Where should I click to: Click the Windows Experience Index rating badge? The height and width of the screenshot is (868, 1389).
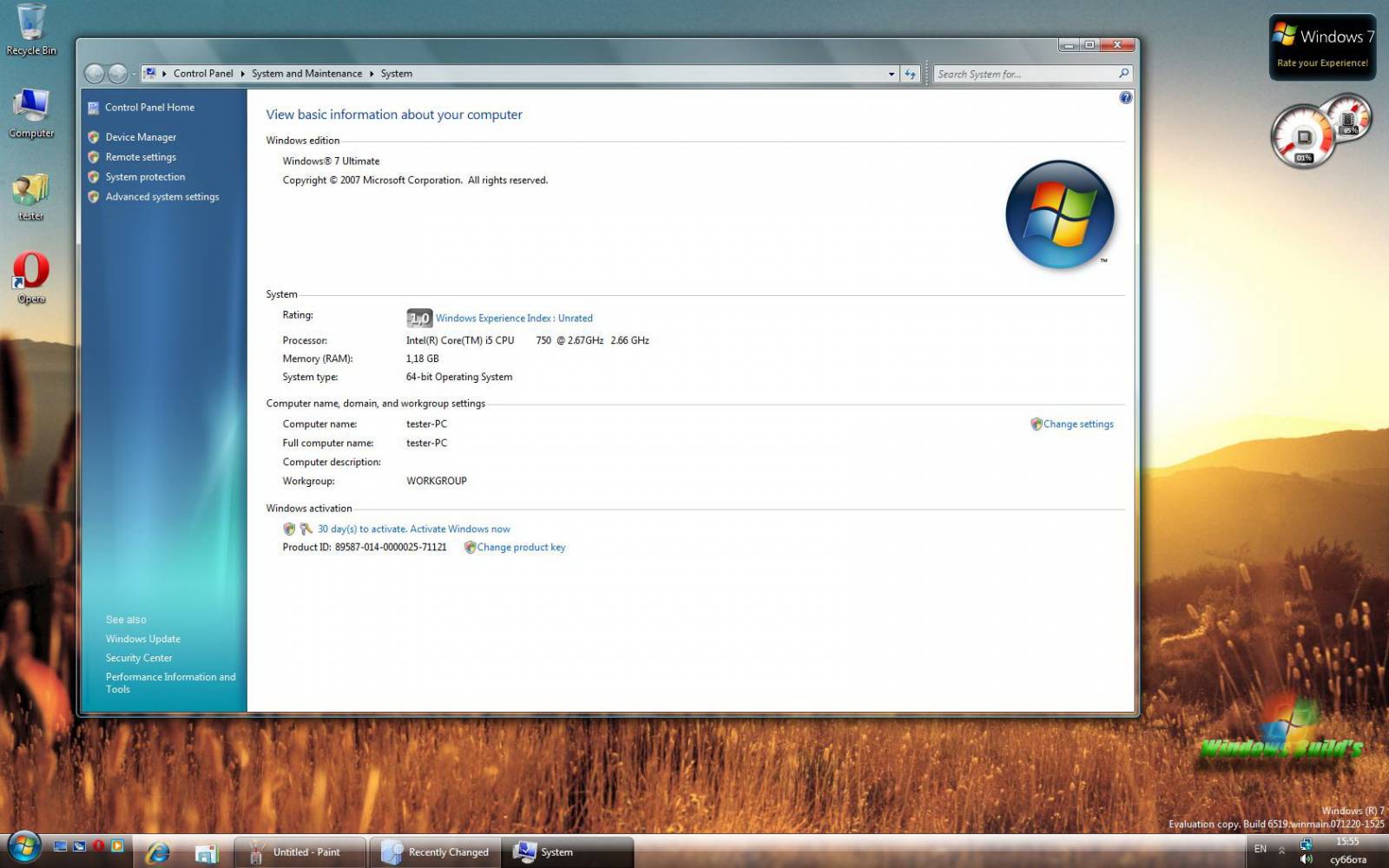click(419, 318)
